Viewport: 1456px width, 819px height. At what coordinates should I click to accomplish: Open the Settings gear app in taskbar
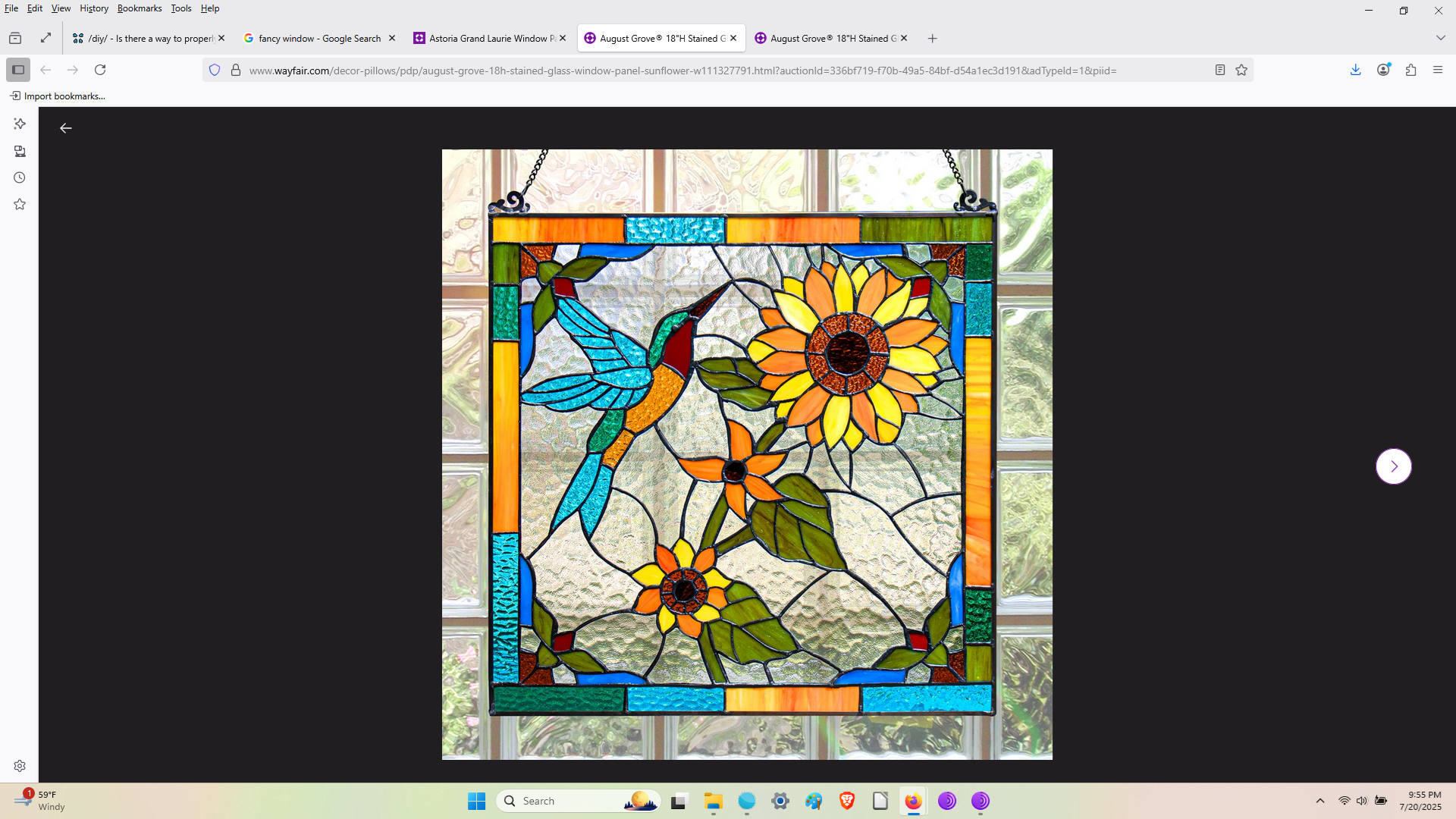click(780, 801)
